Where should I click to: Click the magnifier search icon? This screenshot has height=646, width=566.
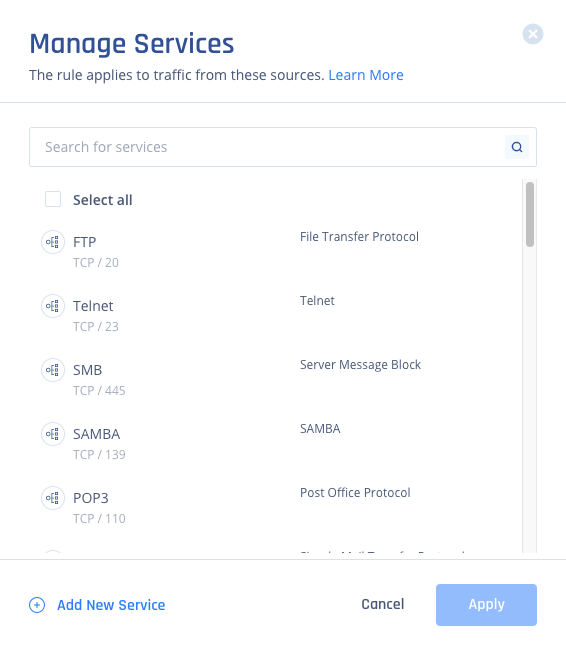pos(517,147)
